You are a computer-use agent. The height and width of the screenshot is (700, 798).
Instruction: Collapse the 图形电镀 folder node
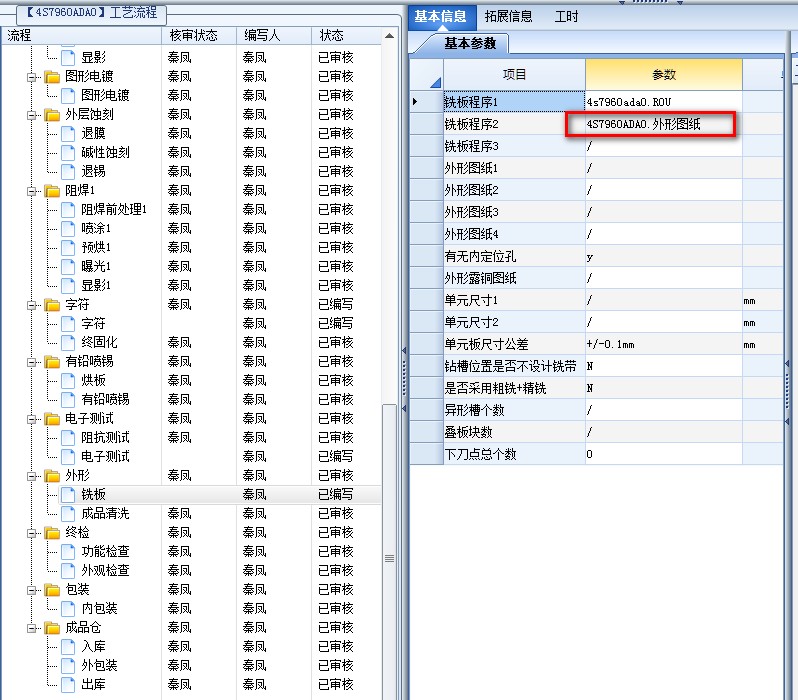coord(32,77)
